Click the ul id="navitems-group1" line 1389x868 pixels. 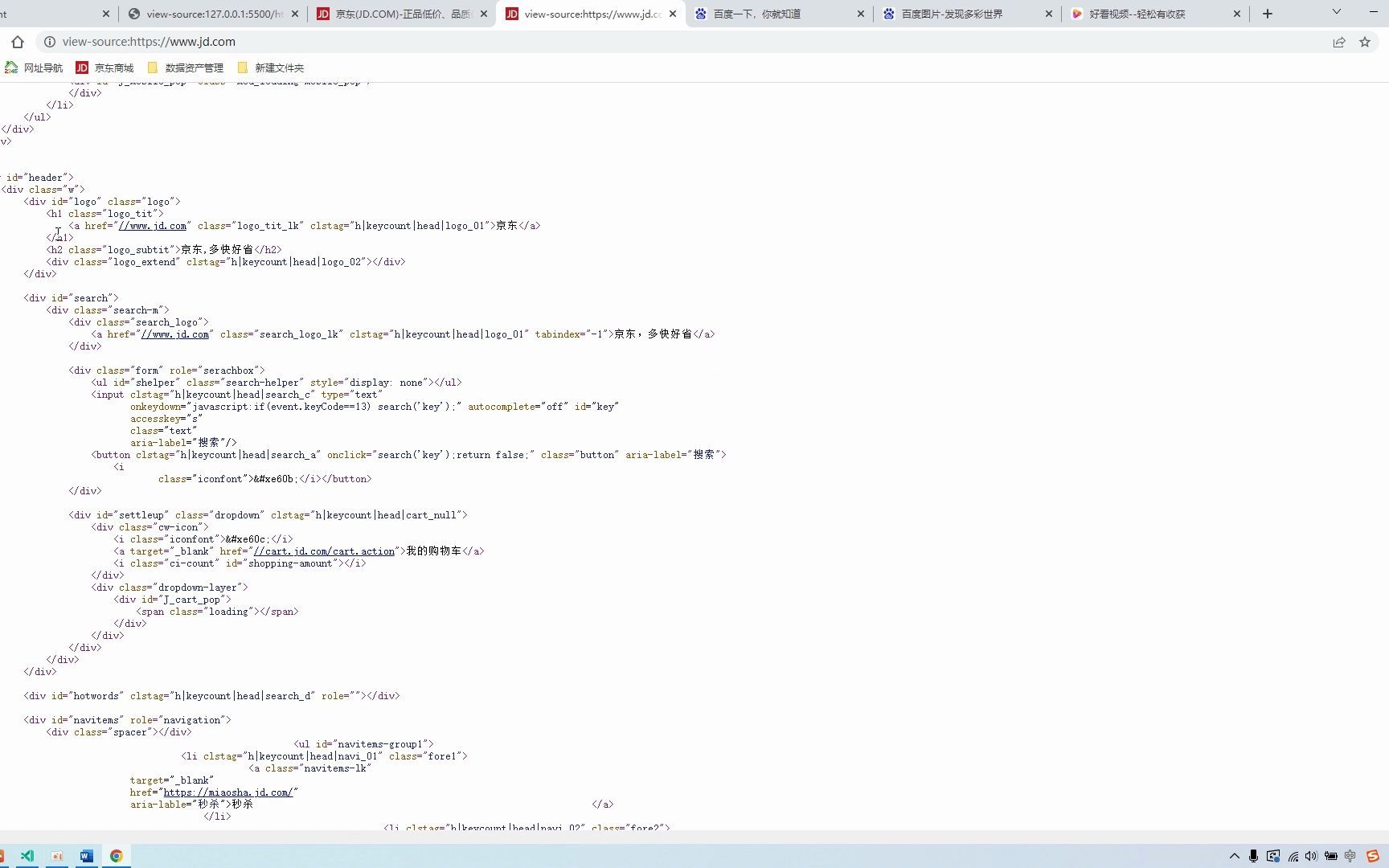click(364, 744)
